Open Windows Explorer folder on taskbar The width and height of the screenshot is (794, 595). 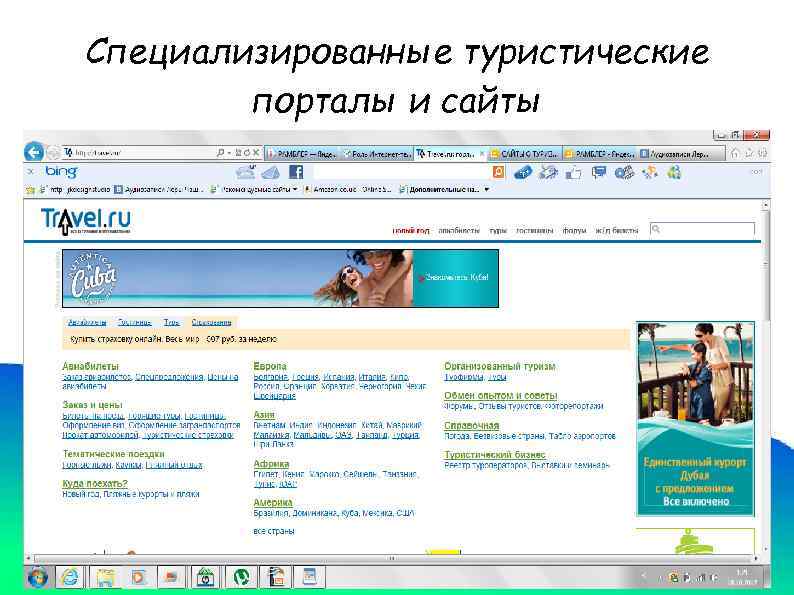pyautogui.click(x=105, y=577)
